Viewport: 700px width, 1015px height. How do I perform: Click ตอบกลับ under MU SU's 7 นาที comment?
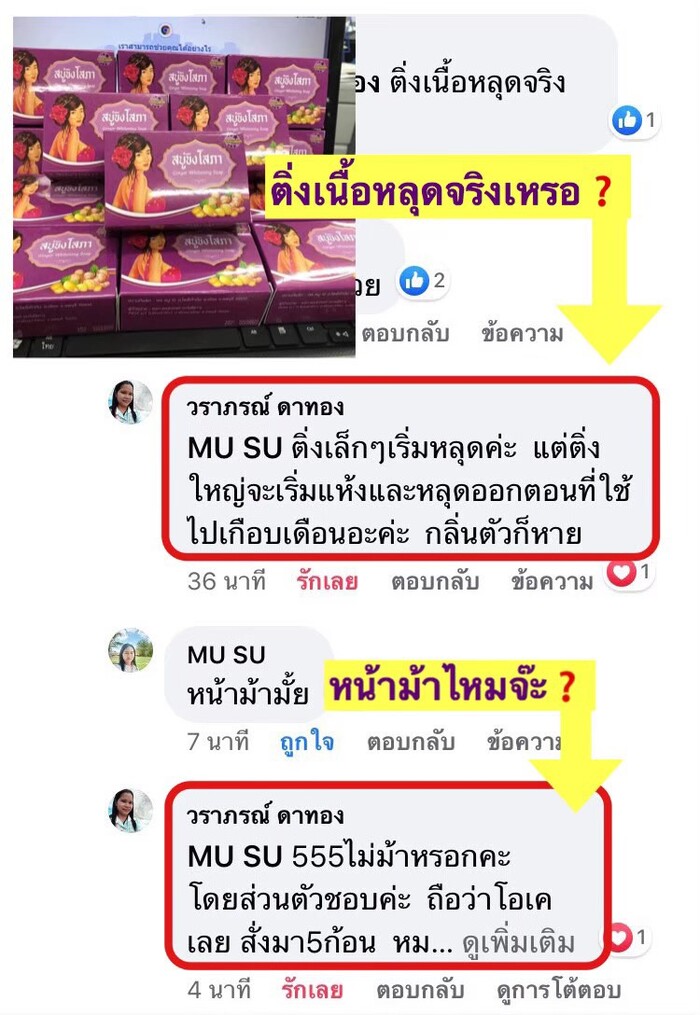coord(411,741)
